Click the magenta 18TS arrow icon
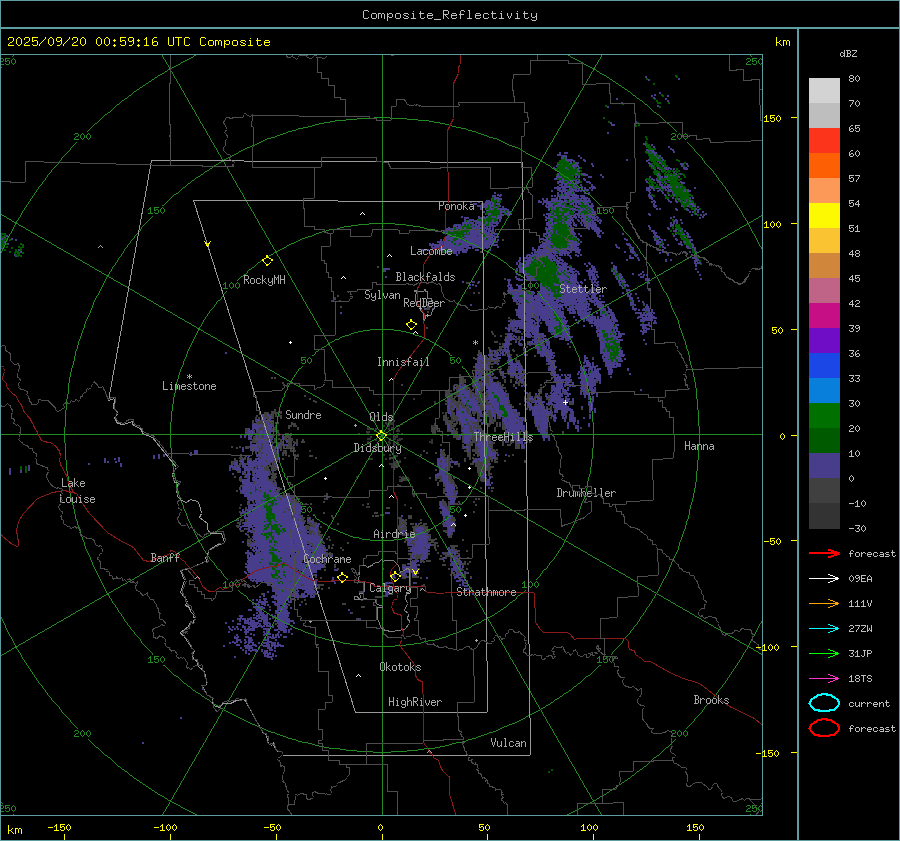 point(824,678)
